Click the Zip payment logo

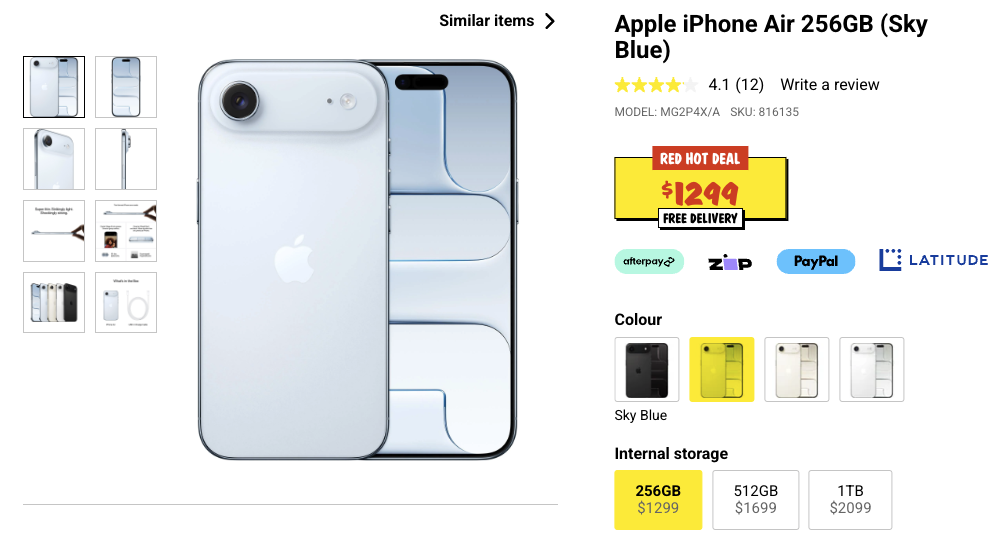(730, 262)
